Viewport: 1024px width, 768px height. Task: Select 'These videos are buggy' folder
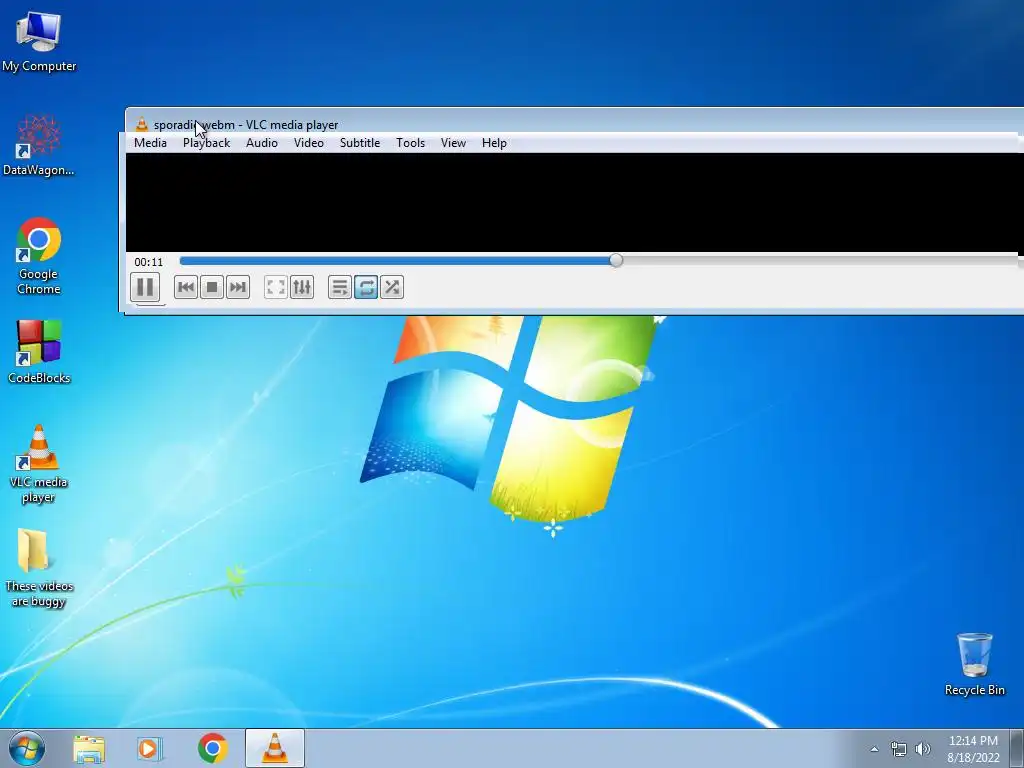pos(39,568)
